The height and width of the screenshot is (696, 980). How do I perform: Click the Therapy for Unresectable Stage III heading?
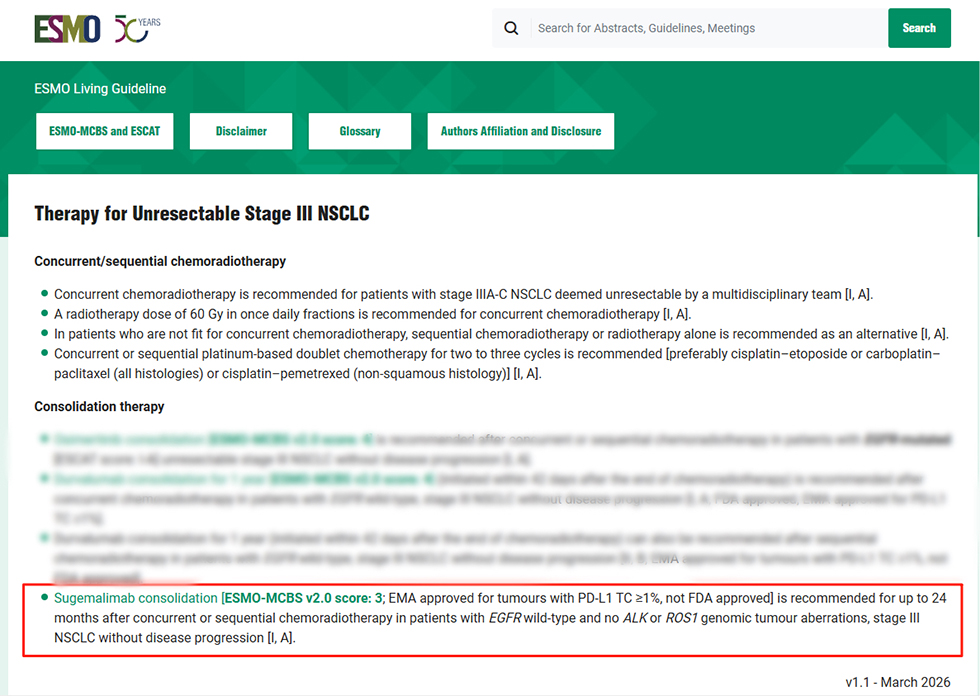click(202, 214)
